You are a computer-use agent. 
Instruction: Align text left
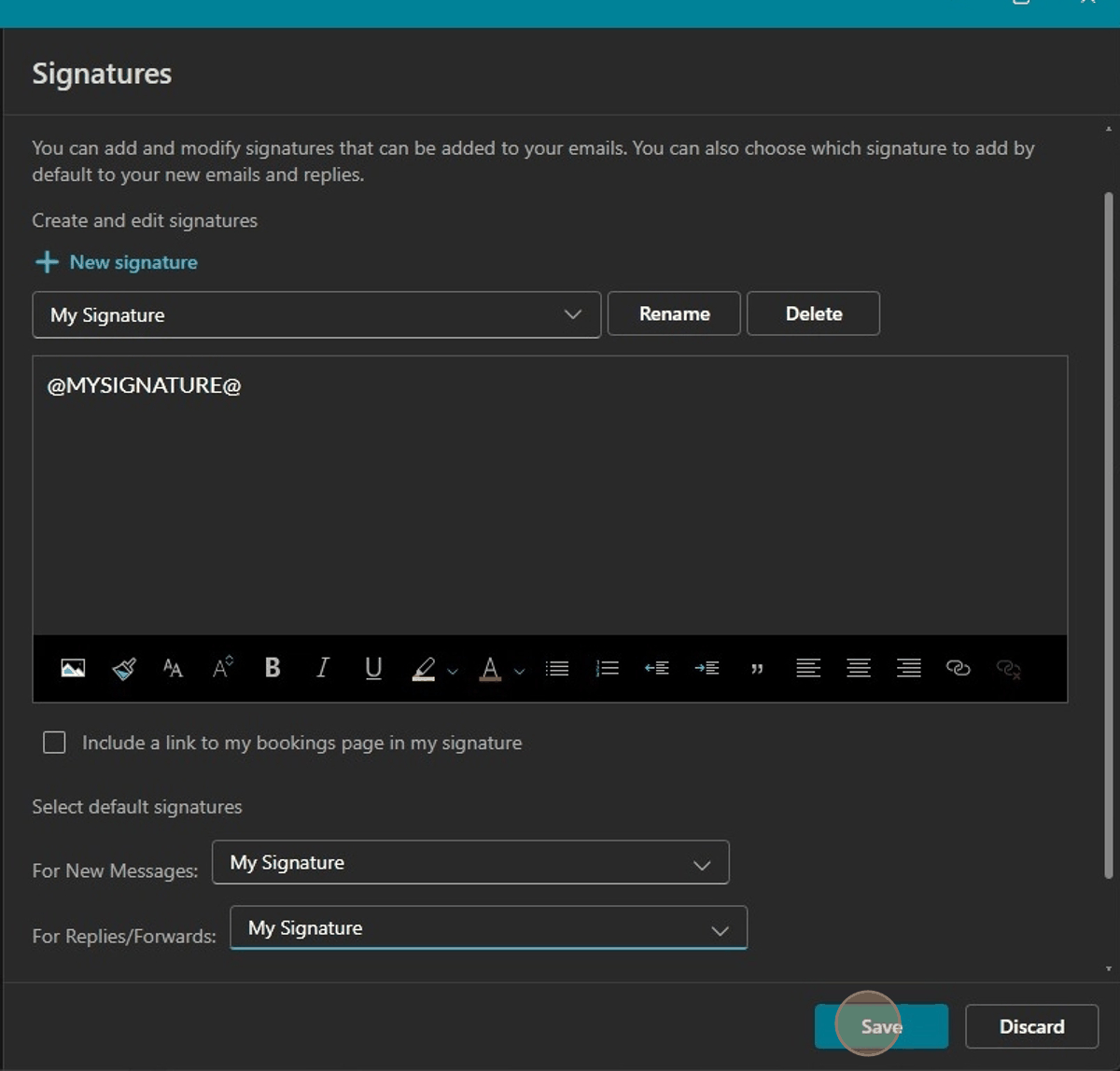808,668
